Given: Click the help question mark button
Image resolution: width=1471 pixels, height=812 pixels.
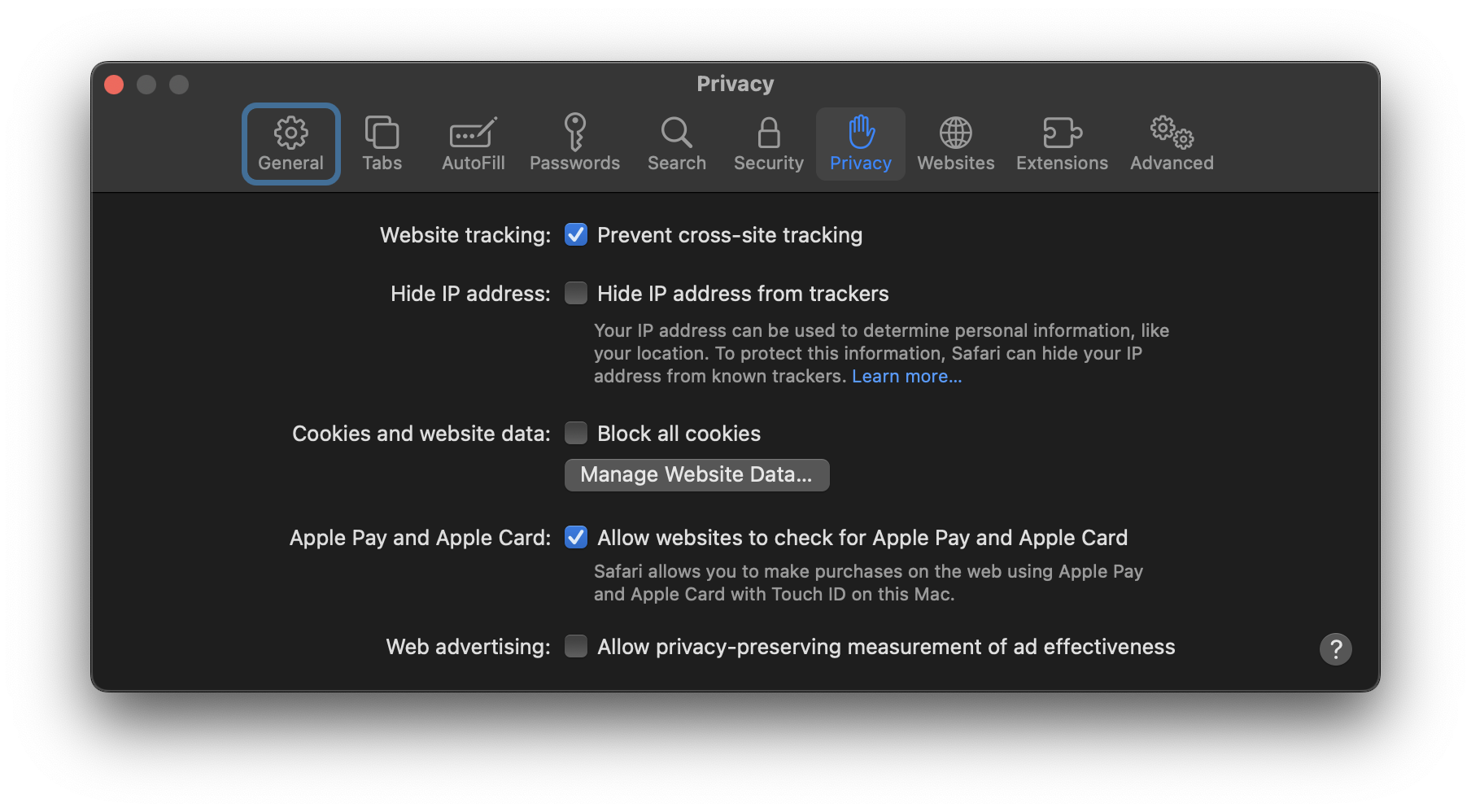Looking at the screenshot, I should coord(1335,649).
